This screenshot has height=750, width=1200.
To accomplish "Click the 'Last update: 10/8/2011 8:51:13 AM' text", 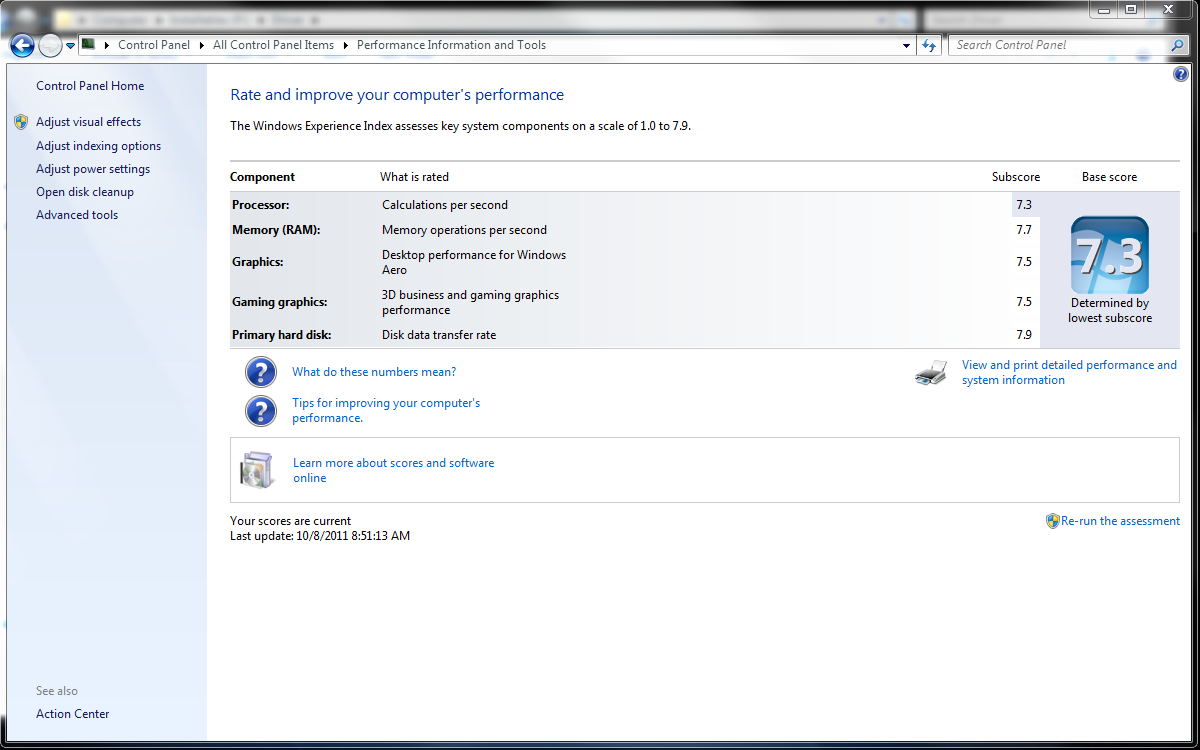I will click(320, 536).
